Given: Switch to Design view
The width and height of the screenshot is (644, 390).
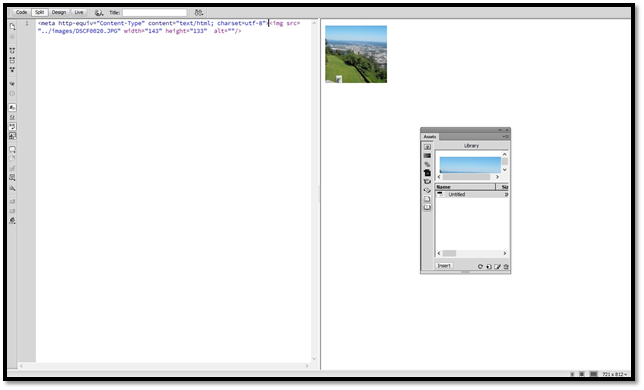Looking at the screenshot, I should (59, 12).
